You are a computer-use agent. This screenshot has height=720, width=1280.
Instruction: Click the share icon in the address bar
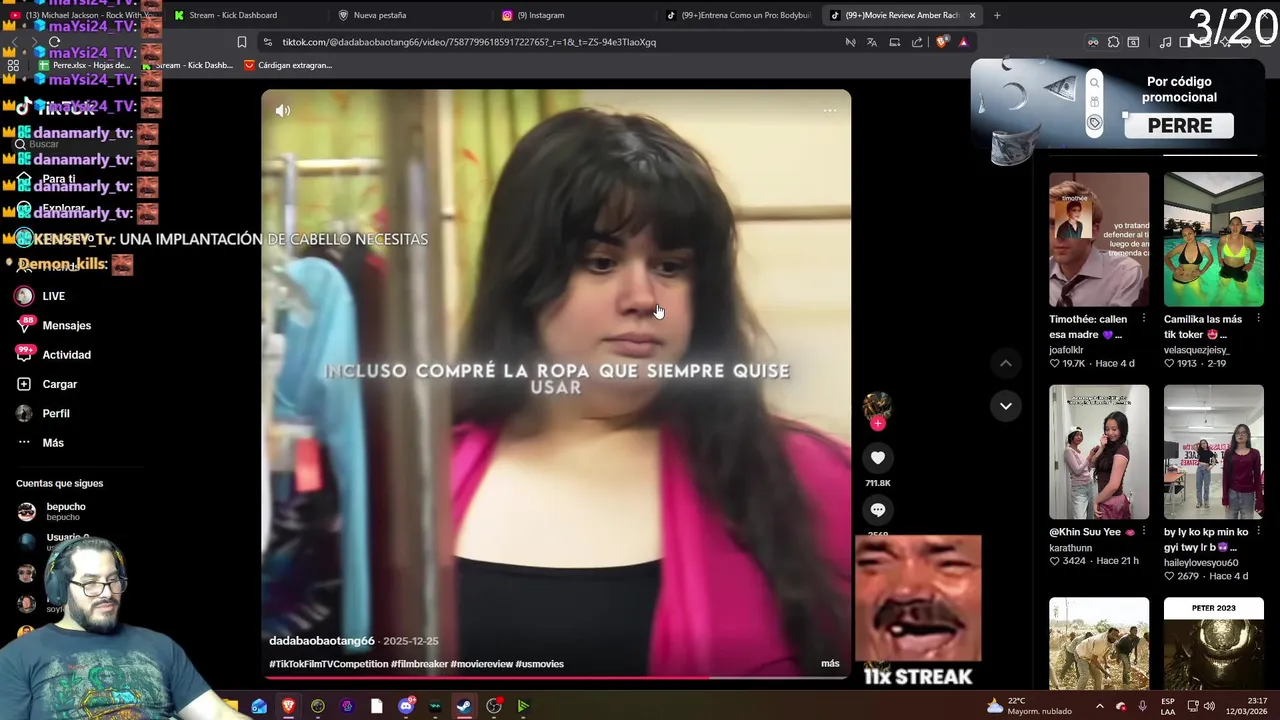pos(917,42)
